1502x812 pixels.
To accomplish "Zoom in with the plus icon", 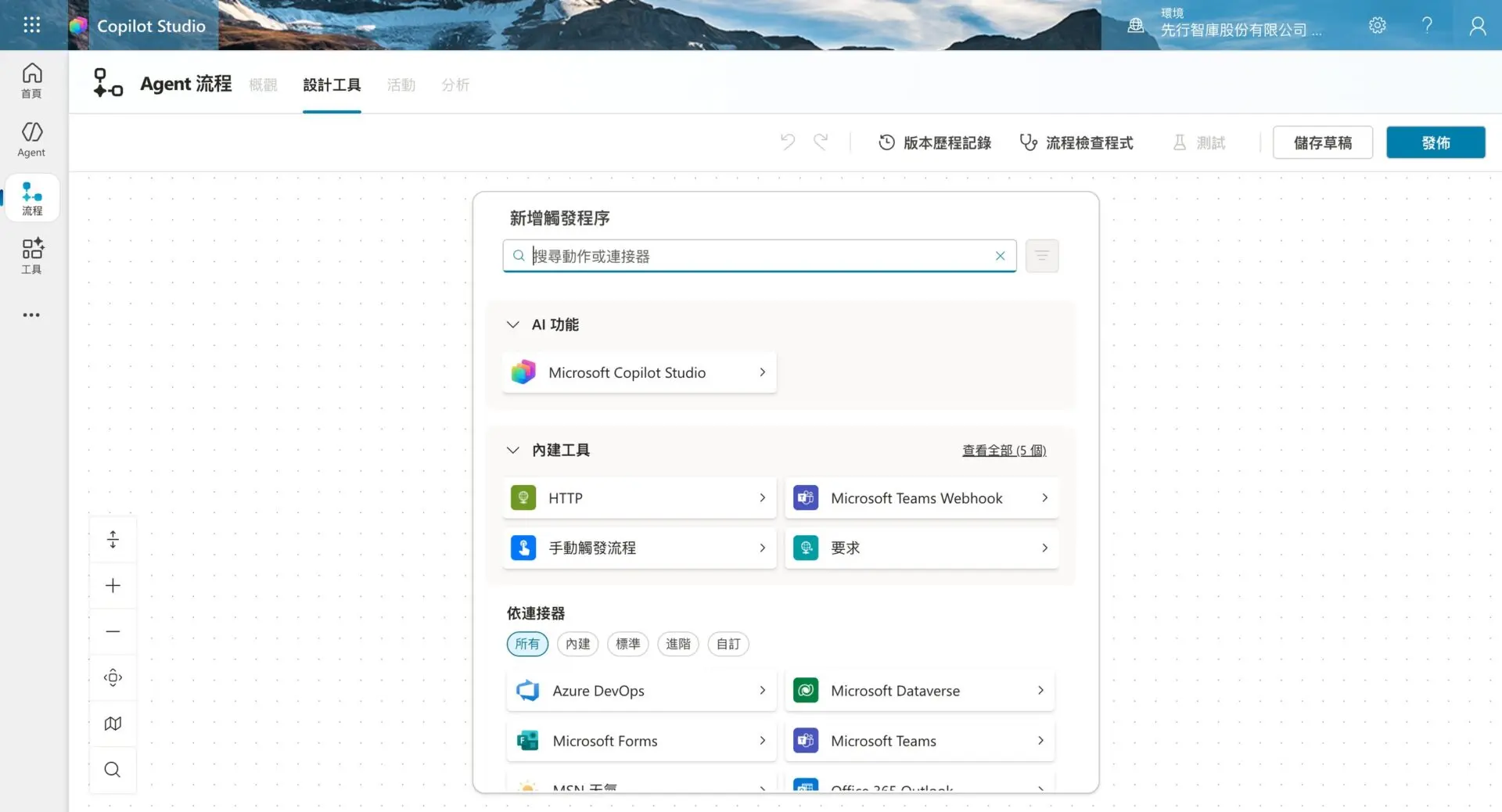I will click(x=113, y=585).
